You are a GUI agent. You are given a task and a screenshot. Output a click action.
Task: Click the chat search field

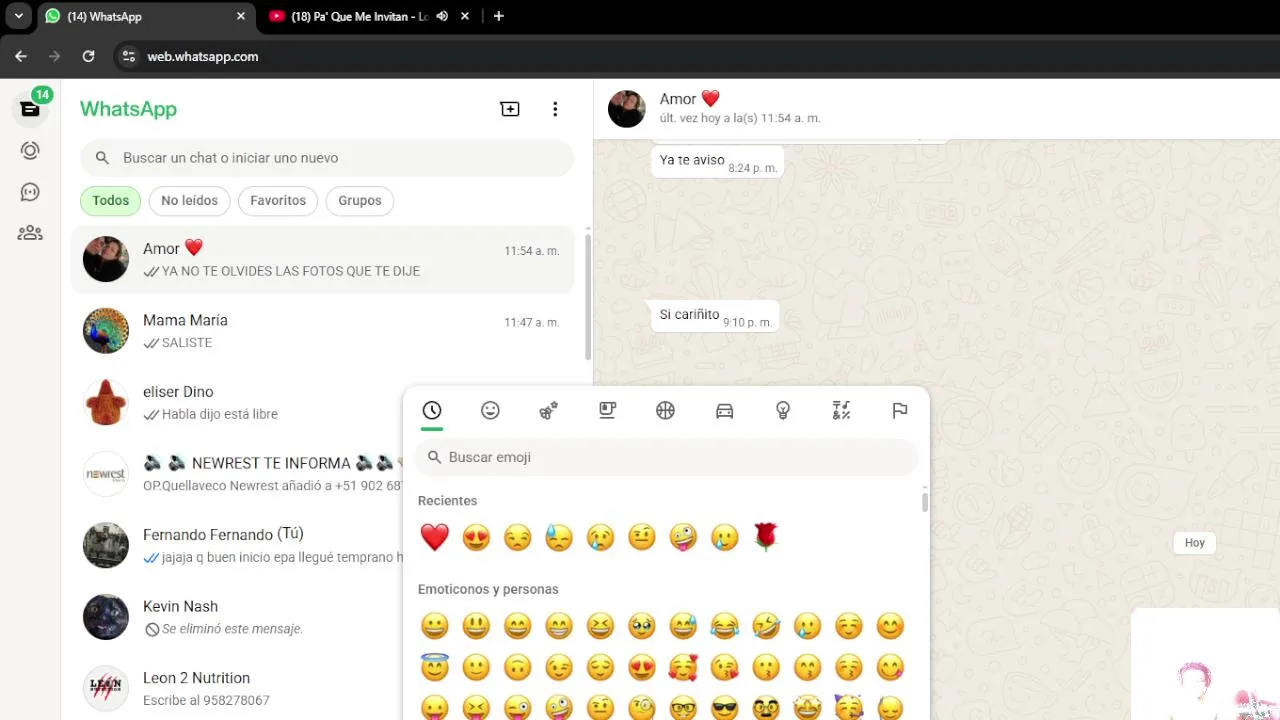click(327, 158)
